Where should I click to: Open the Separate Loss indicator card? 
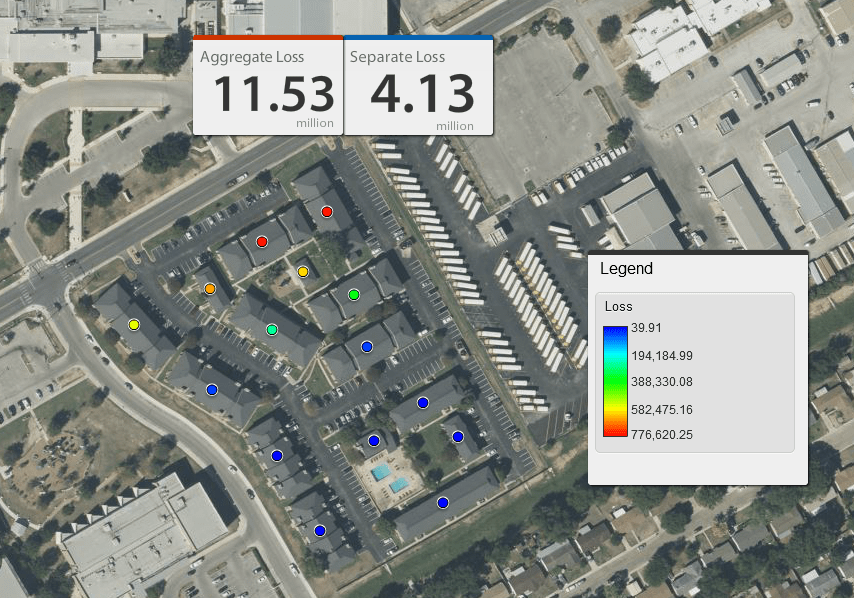[418, 86]
